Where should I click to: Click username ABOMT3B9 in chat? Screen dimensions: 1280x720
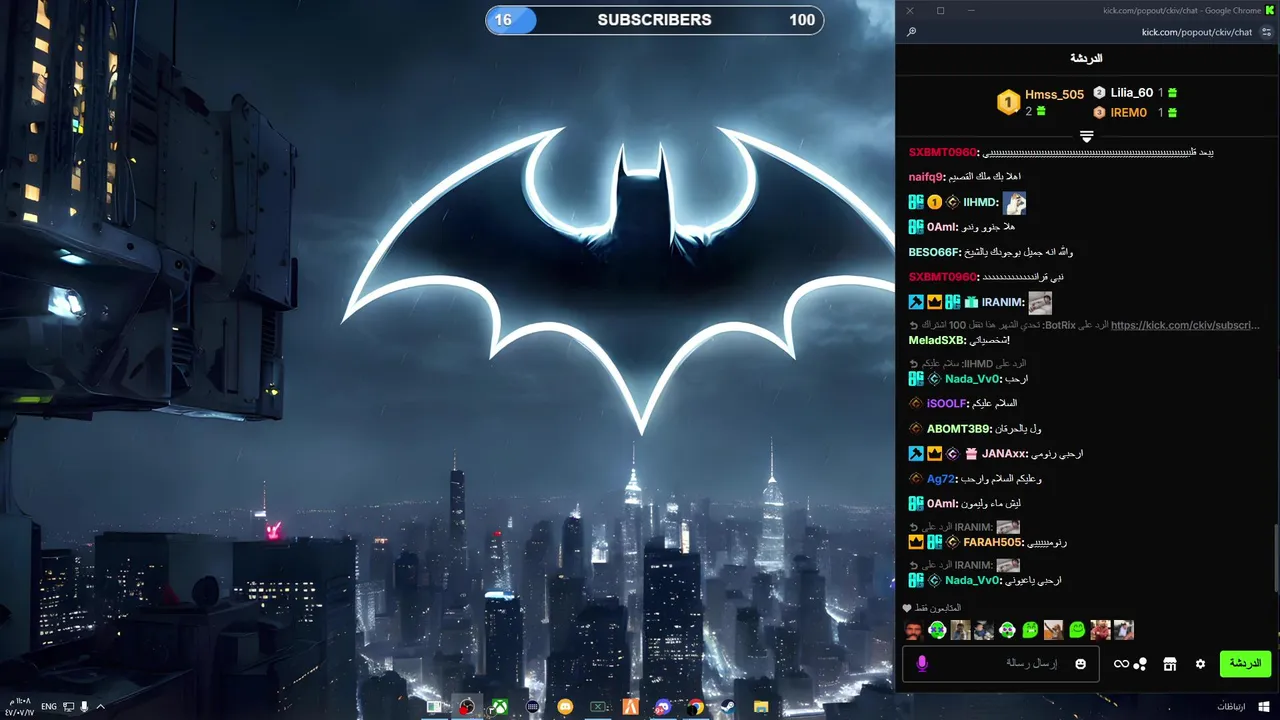[959, 429]
